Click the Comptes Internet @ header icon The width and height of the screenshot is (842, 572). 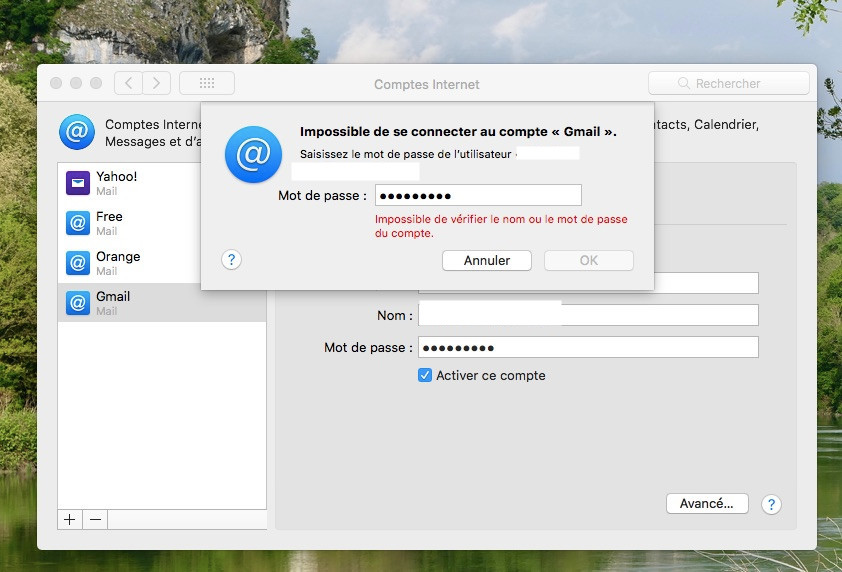click(77, 132)
